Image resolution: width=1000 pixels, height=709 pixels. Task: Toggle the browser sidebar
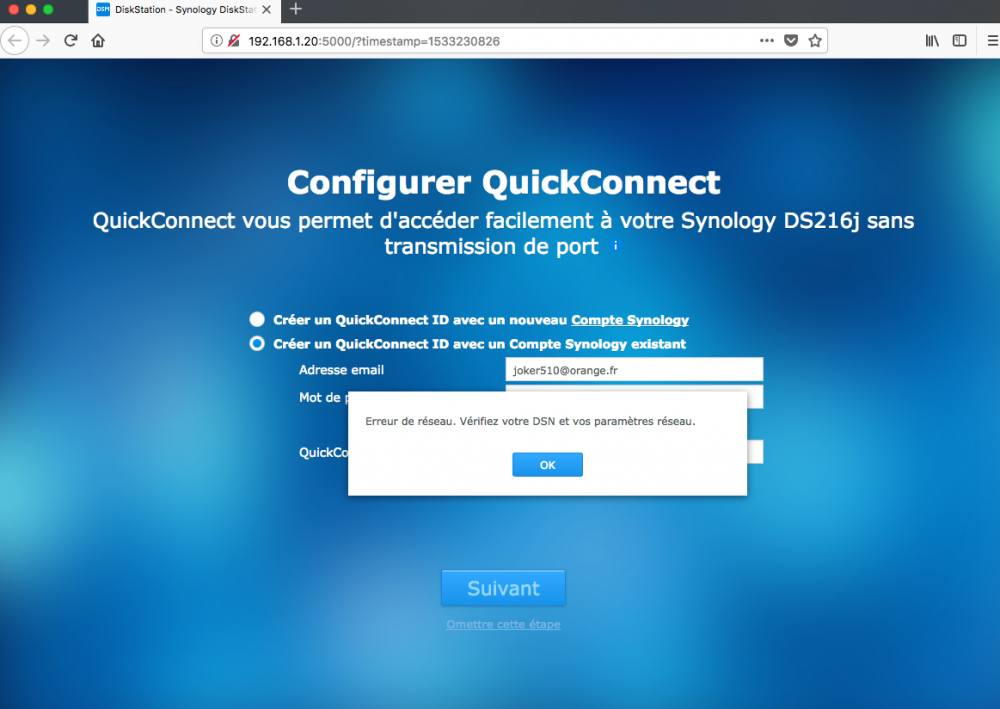coord(959,41)
